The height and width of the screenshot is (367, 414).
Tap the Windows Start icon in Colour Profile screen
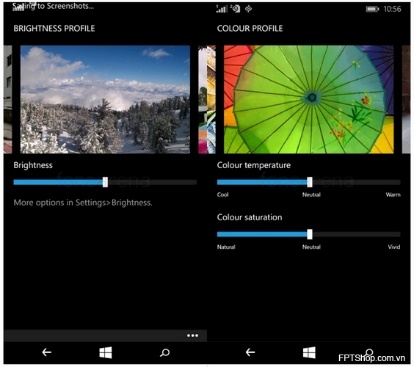pos(309,352)
